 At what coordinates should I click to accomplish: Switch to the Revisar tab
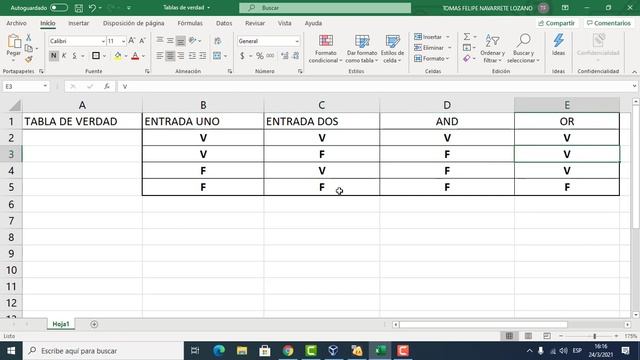pos(255,23)
